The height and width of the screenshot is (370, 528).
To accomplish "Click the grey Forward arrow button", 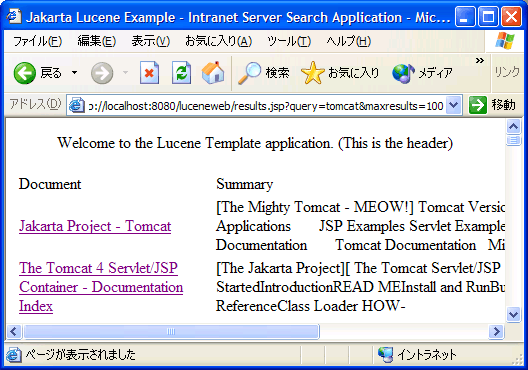I will pyautogui.click(x=102, y=73).
